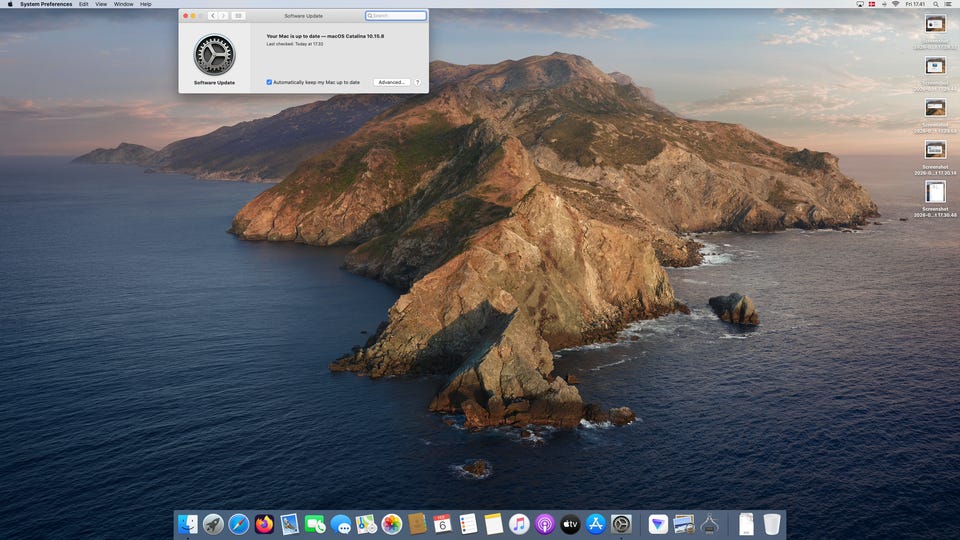Launch the Photos app in Dock
The width and height of the screenshot is (960, 540).
click(391, 524)
